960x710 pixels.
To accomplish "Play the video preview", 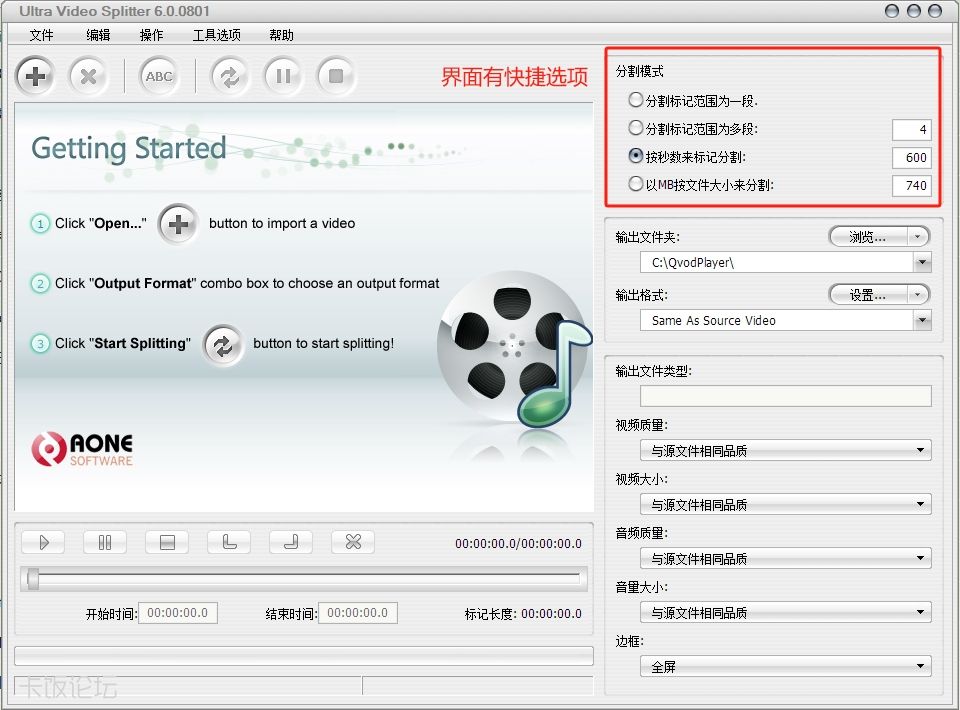I will point(43,542).
